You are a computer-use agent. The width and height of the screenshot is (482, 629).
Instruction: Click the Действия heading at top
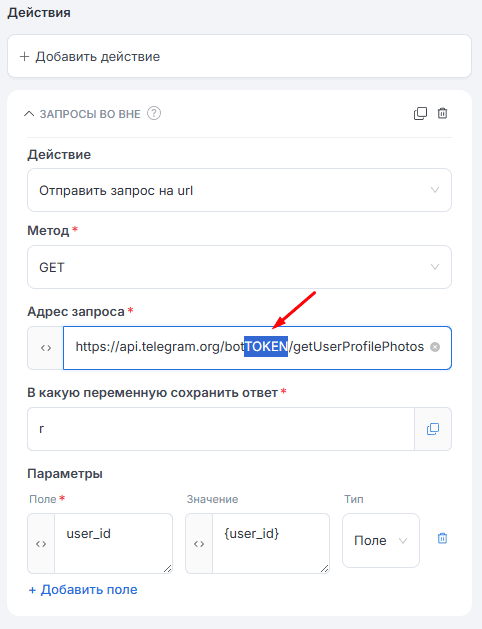coord(39,12)
